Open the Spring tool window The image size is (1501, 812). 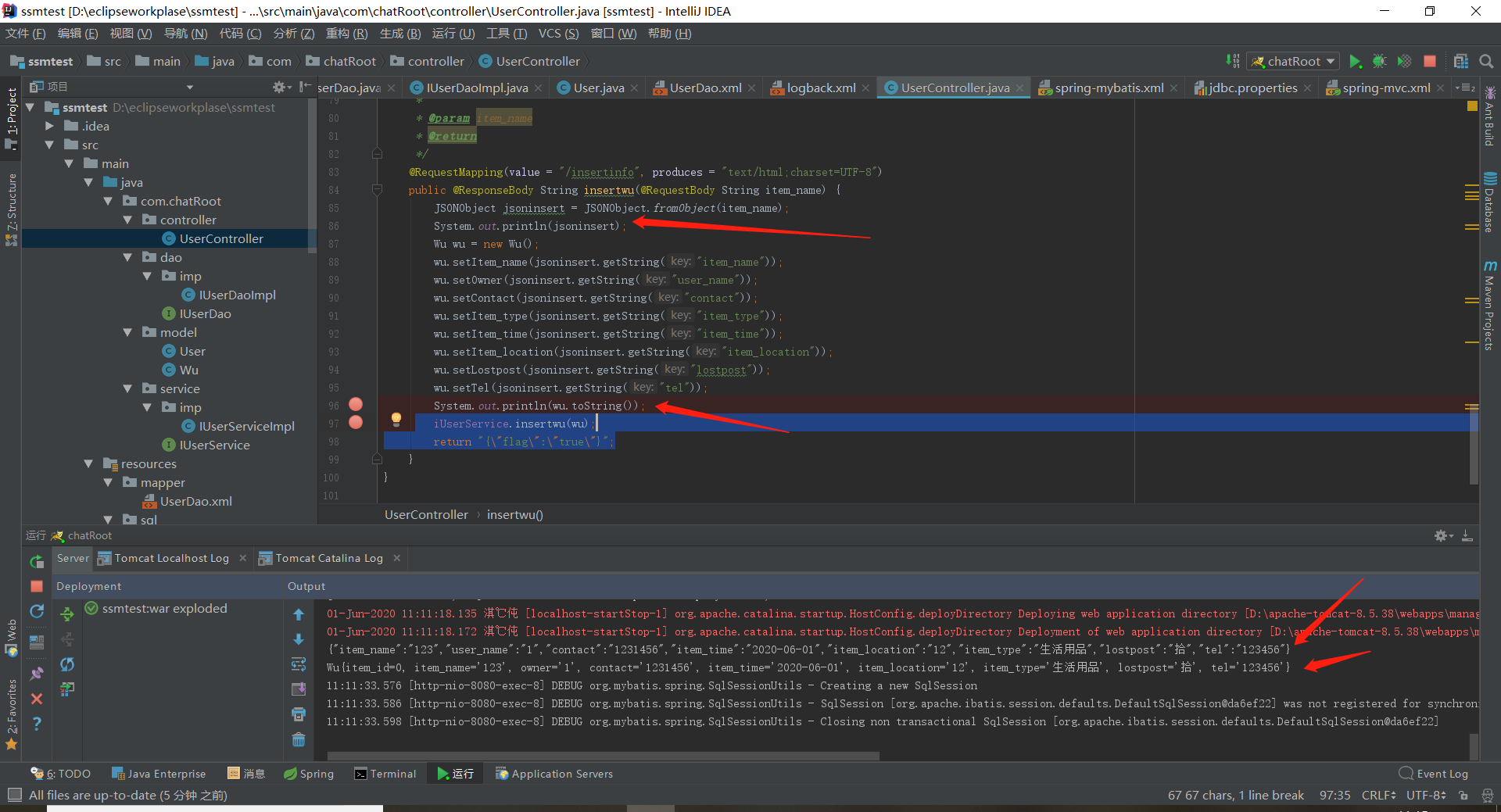click(x=309, y=774)
